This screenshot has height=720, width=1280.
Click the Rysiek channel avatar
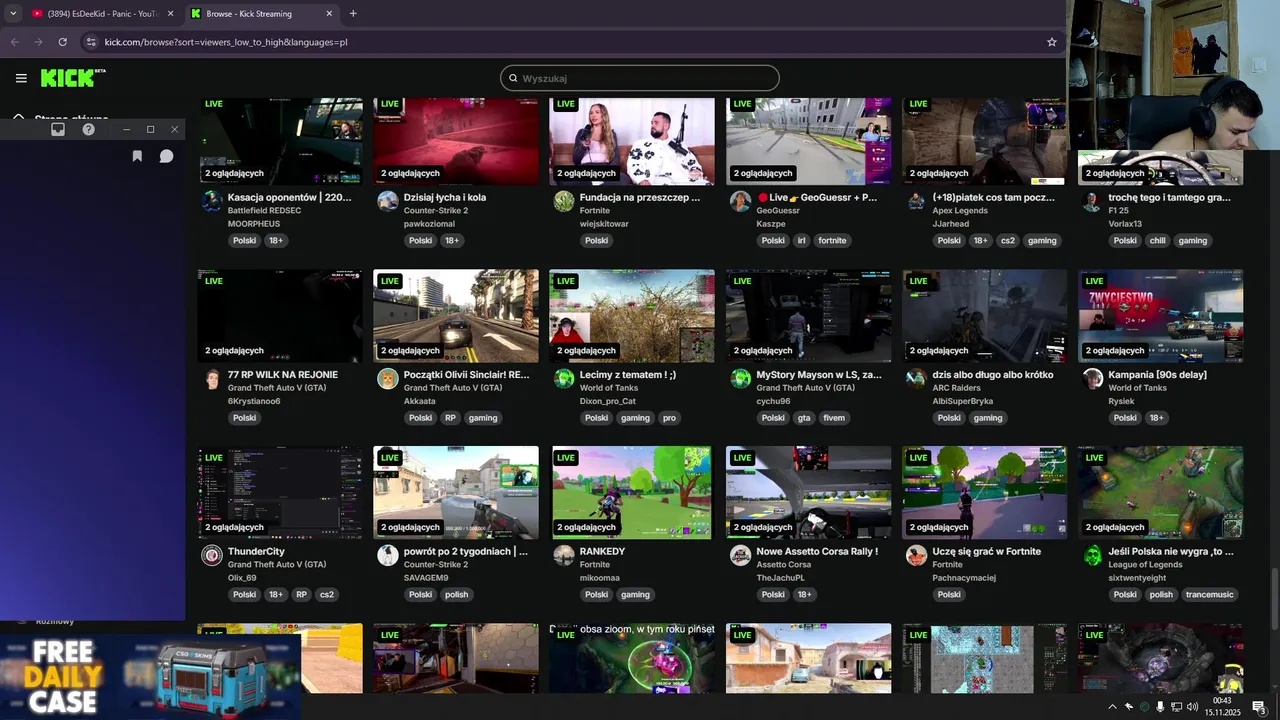(x=1092, y=379)
